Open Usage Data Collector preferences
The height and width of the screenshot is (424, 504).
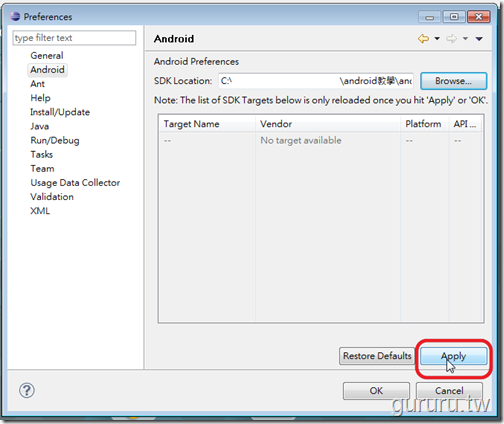click(x=75, y=183)
